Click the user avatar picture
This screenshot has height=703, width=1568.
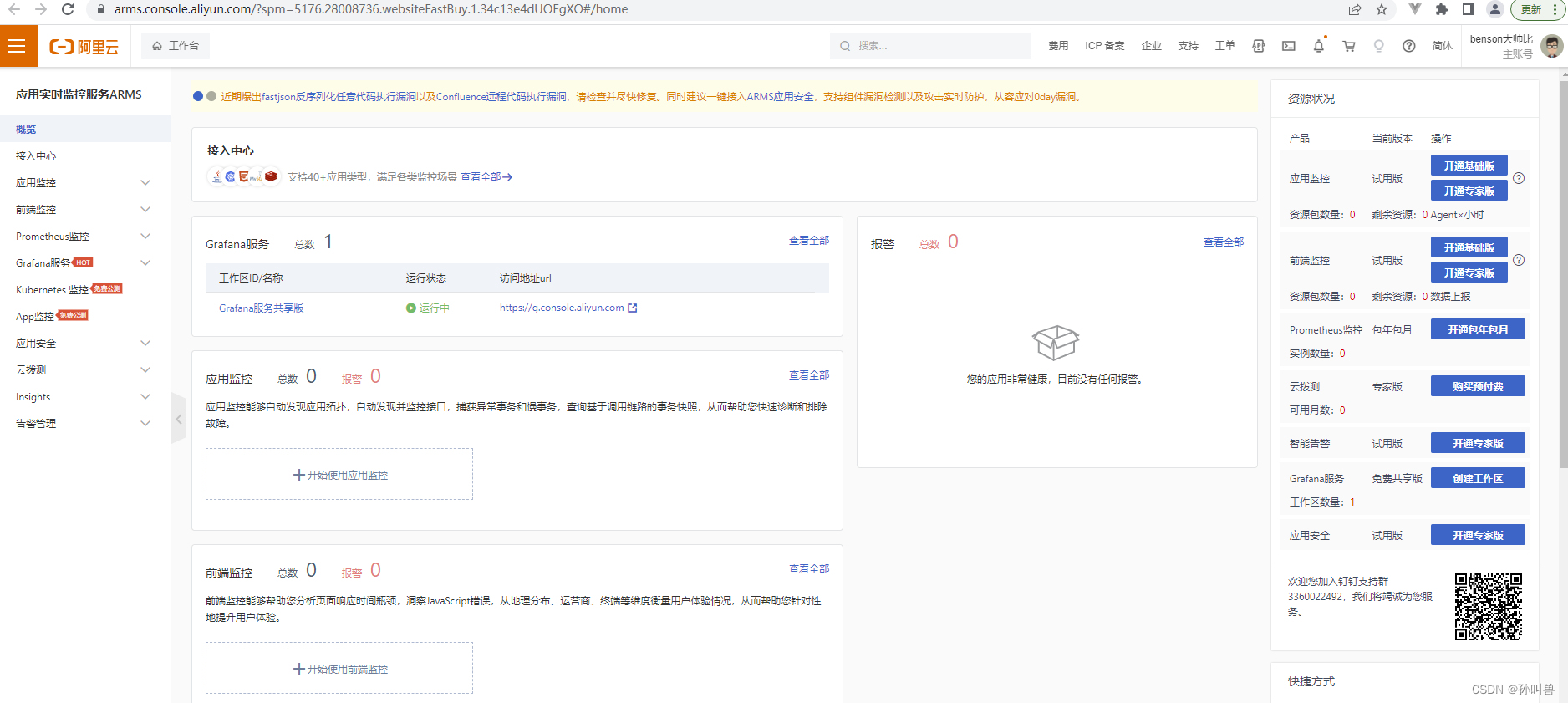coord(1551,46)
